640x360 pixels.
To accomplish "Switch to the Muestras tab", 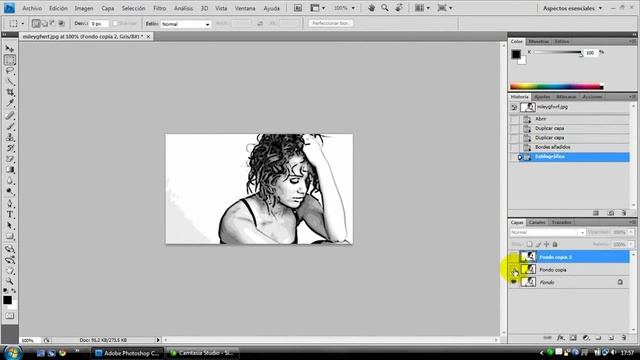I will [x=539, y=42].
